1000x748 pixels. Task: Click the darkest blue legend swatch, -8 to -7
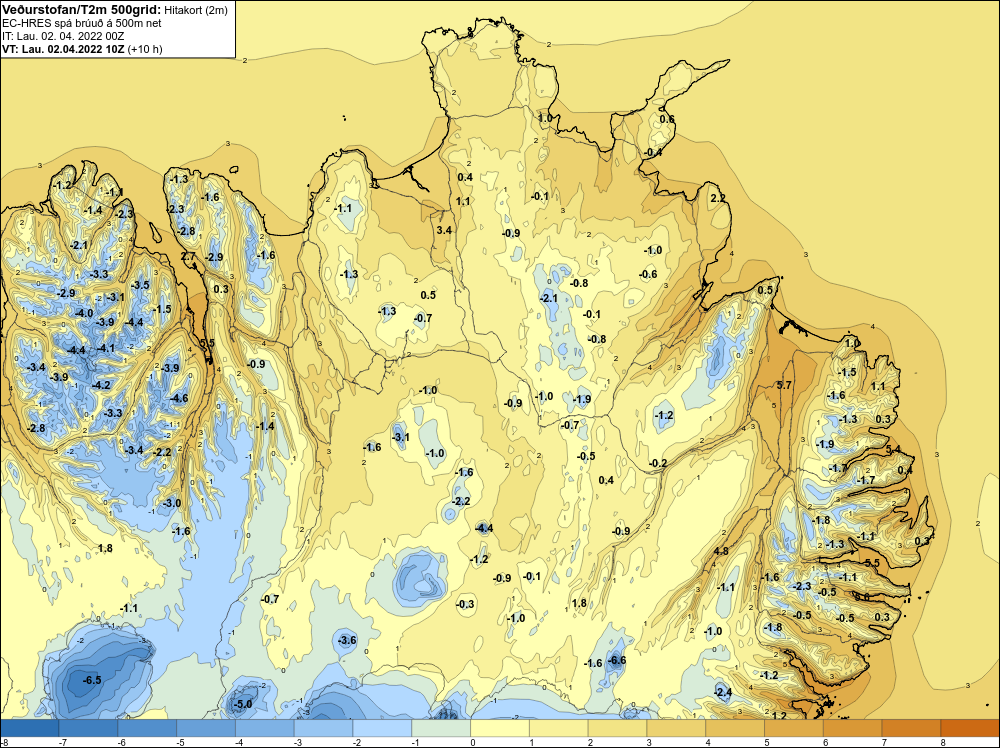point(29,728)
